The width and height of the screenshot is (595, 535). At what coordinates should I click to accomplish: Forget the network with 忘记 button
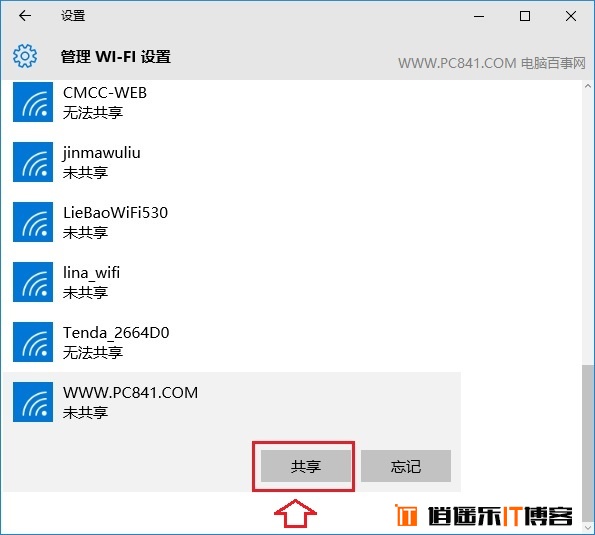point(406,466)
